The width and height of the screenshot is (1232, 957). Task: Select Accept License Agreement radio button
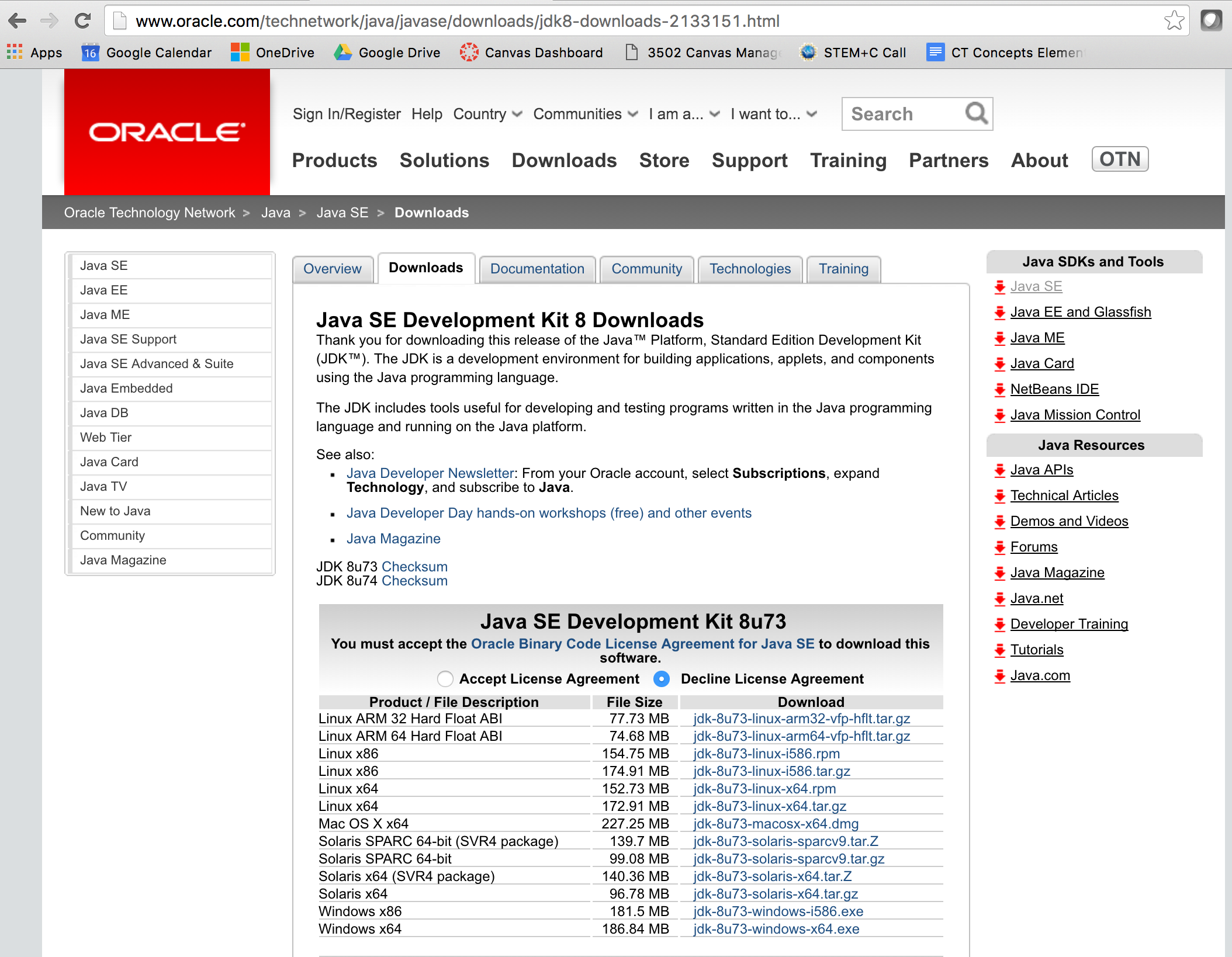click(445, 679)
